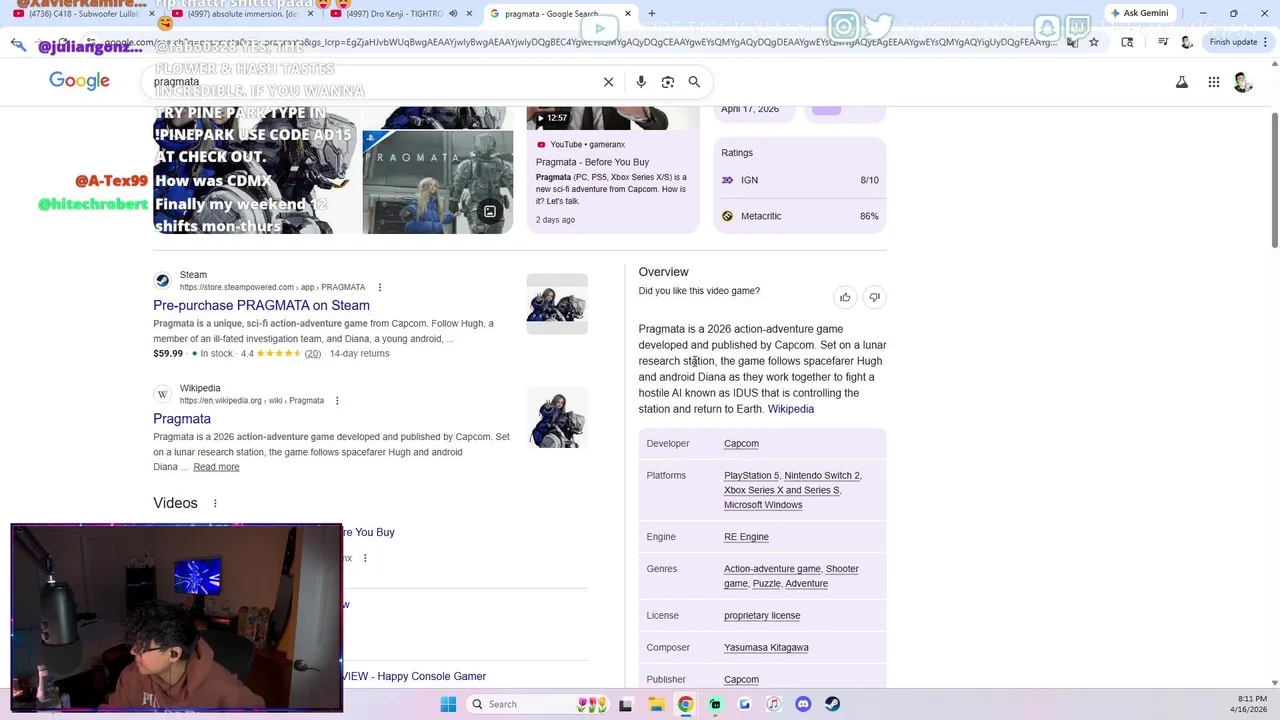Open the Google account avatar
This screenshot has height=720, width=1280.
tap(1243, 82)
